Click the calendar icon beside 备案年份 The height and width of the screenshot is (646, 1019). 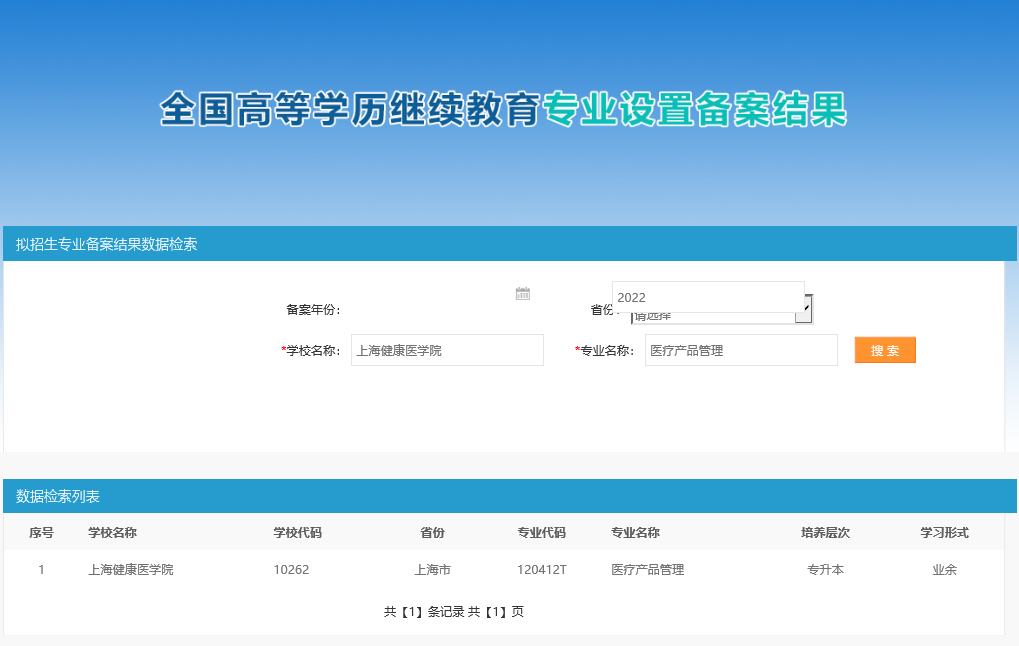coord(522,293)
